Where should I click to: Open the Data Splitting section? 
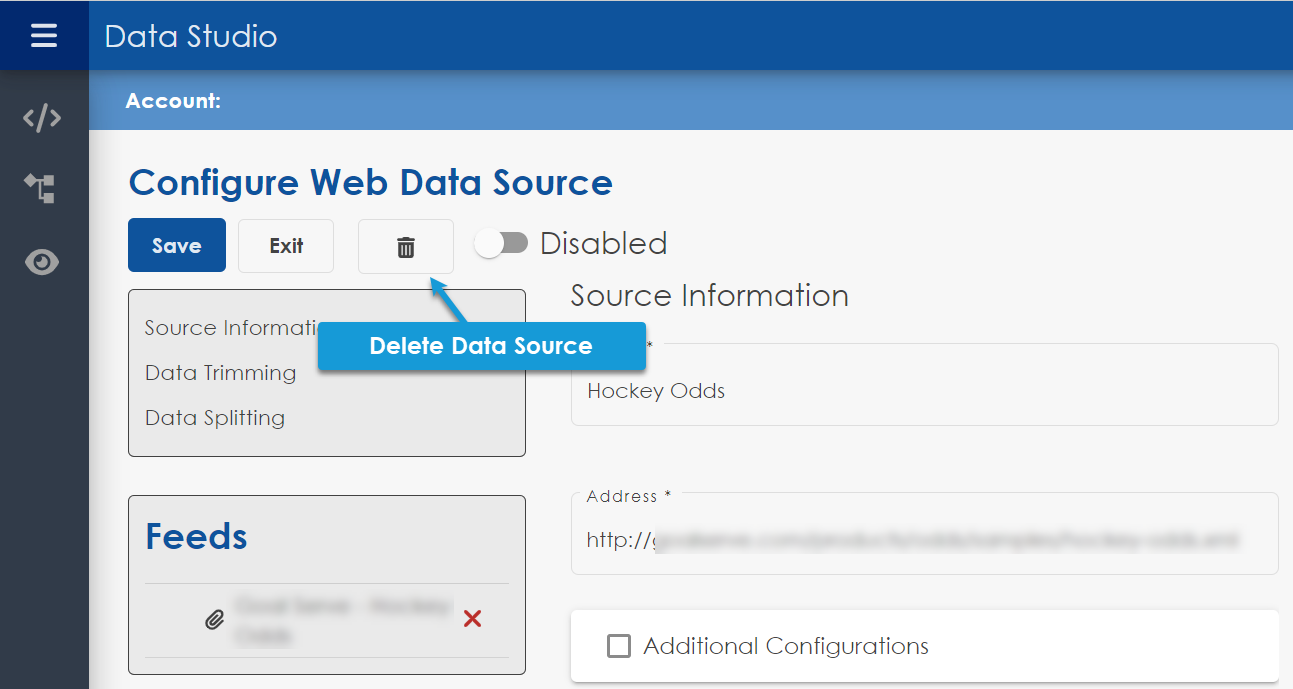pos(215,418)
